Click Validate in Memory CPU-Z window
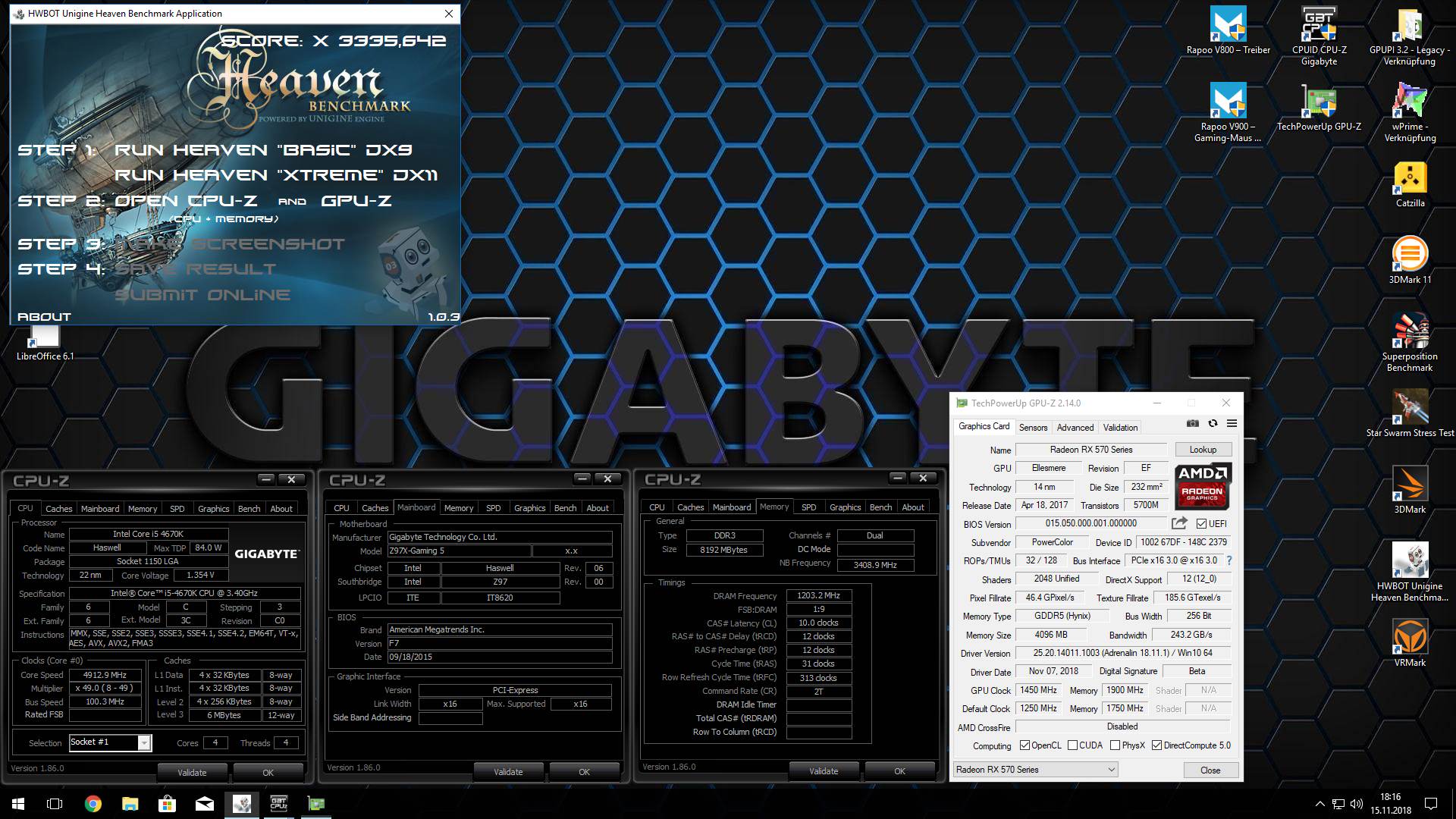Screen dimensions: 1456x819 pos(824,771)
